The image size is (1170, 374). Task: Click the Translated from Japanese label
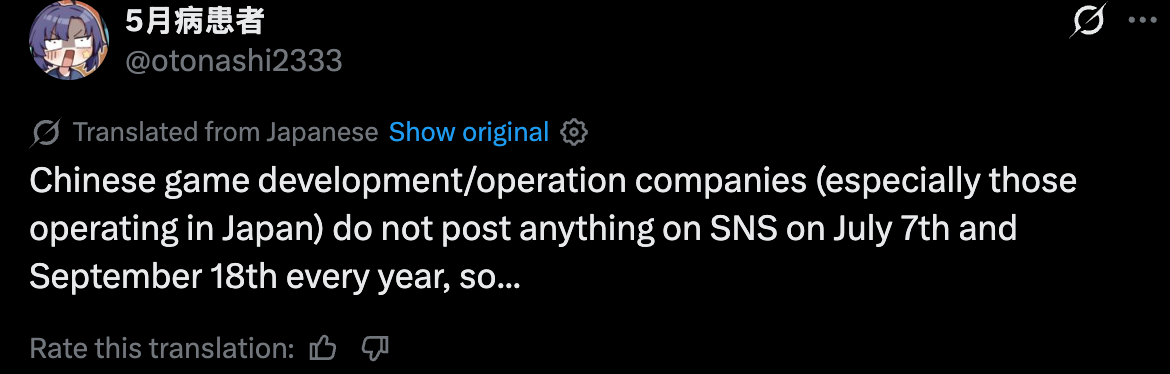[x=226, y=132]
